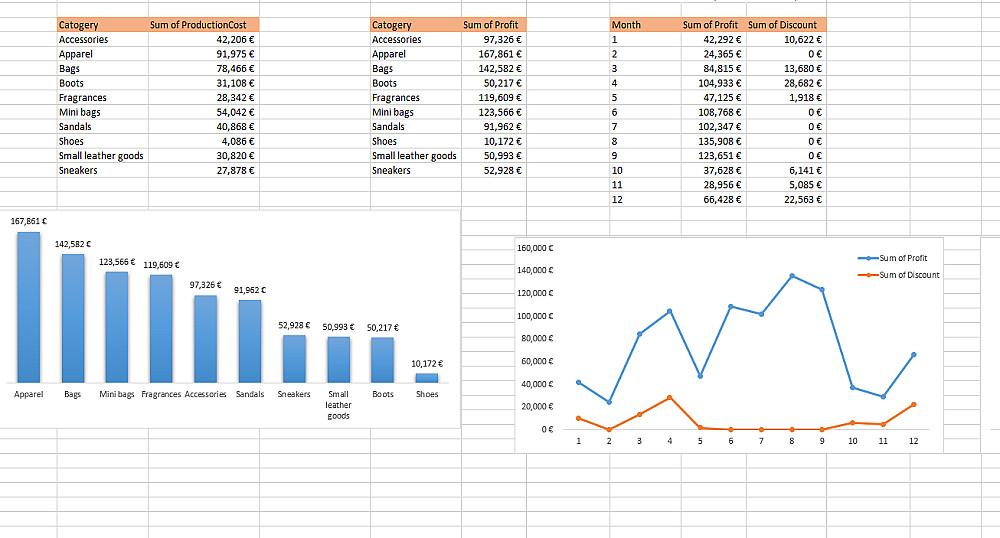Select the 160,000 € axis label

click(x=535, y=248)
